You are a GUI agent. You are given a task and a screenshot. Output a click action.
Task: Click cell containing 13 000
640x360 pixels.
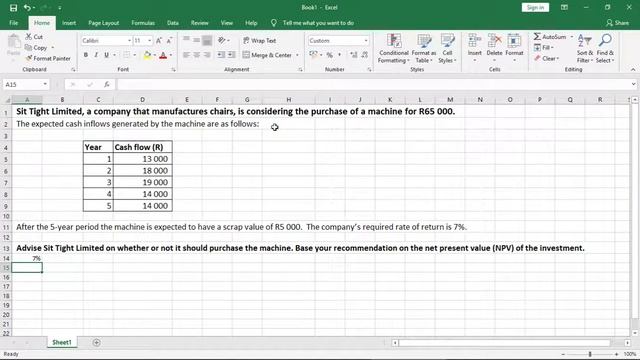[142, 159]
